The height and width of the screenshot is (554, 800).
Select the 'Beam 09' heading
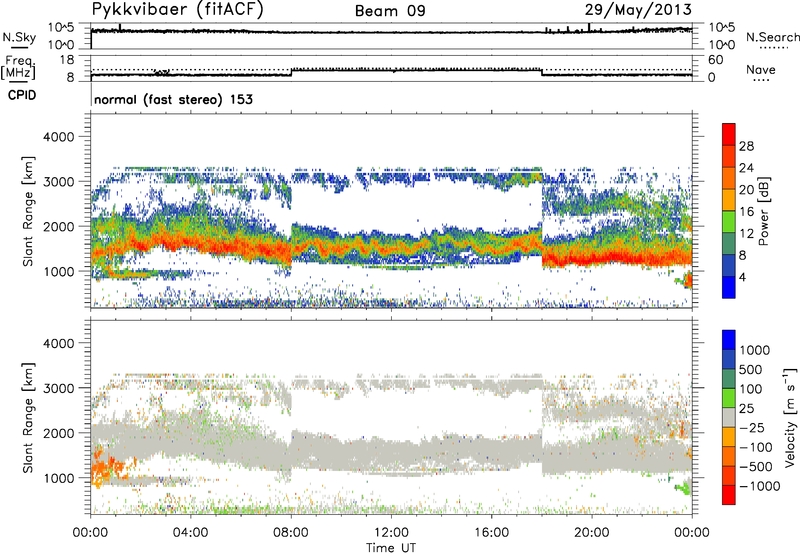[x=390, y=11]
